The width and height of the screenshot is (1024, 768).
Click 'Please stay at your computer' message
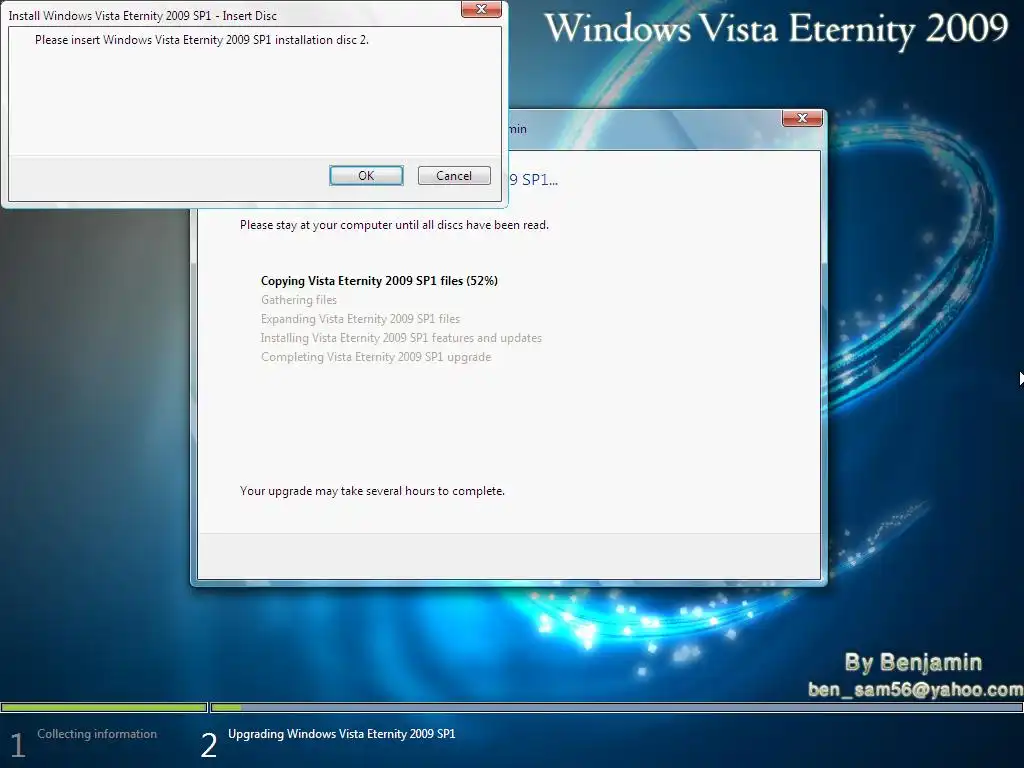(x=394, y=225)
